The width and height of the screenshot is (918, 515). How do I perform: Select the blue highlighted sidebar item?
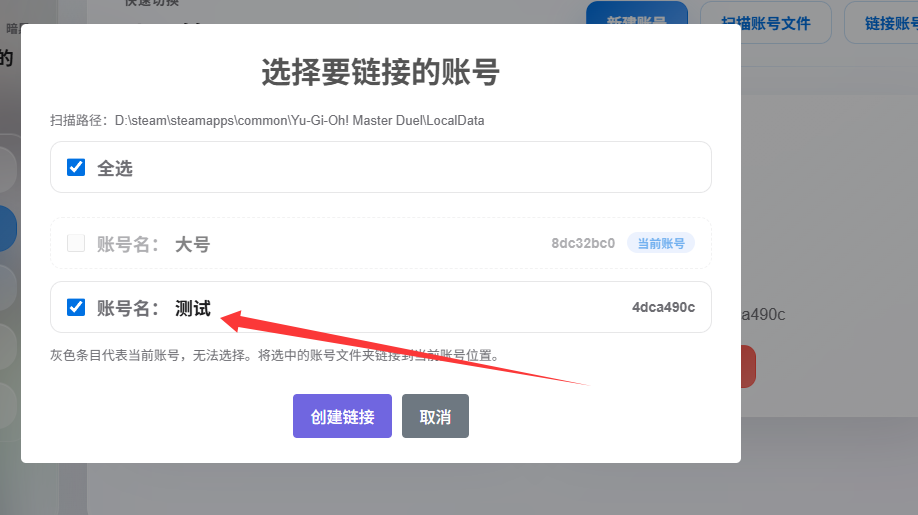8,227
